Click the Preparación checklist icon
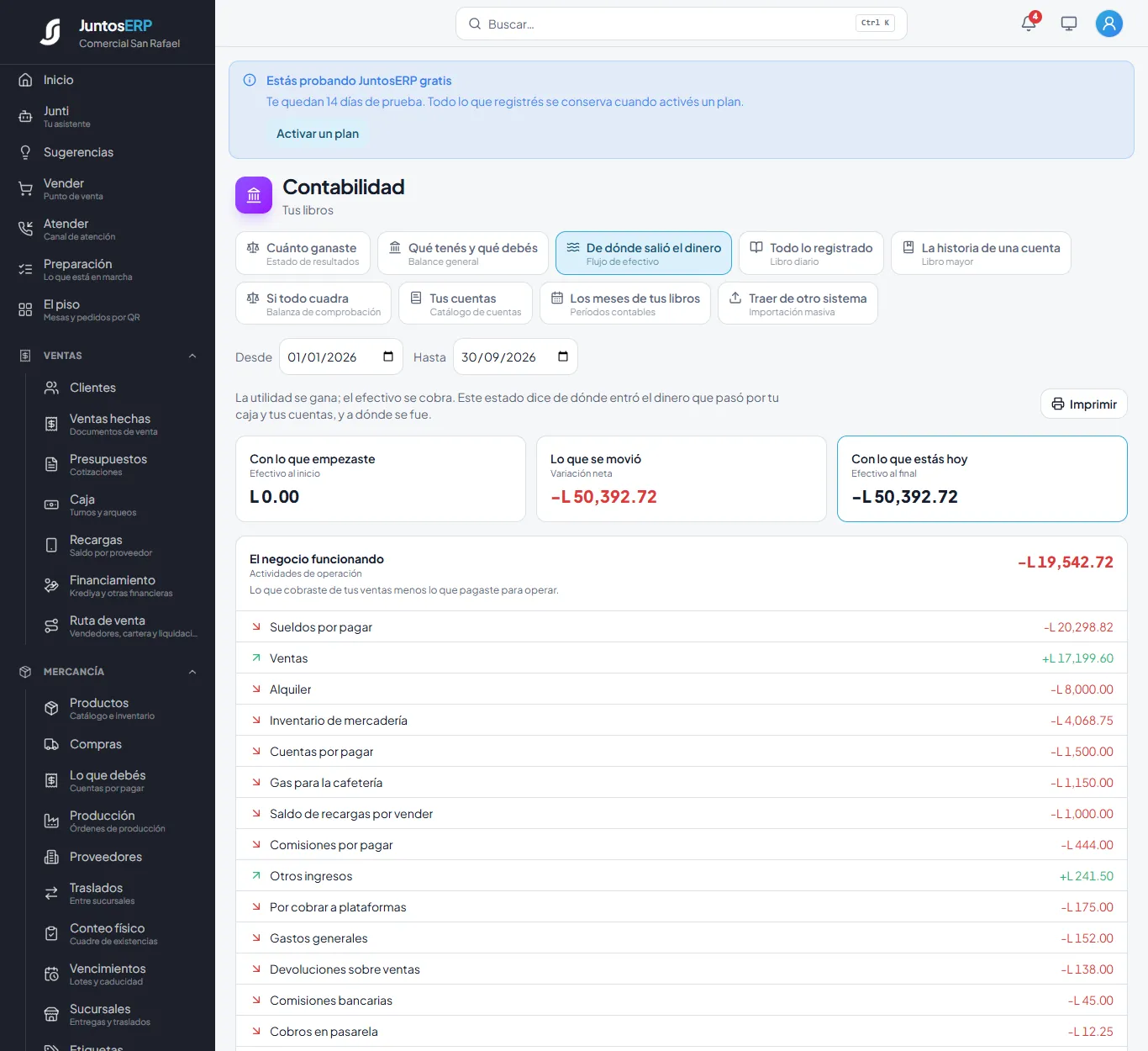The width and height of the screenshot is (1148, 1051). (x=25, y=270)
